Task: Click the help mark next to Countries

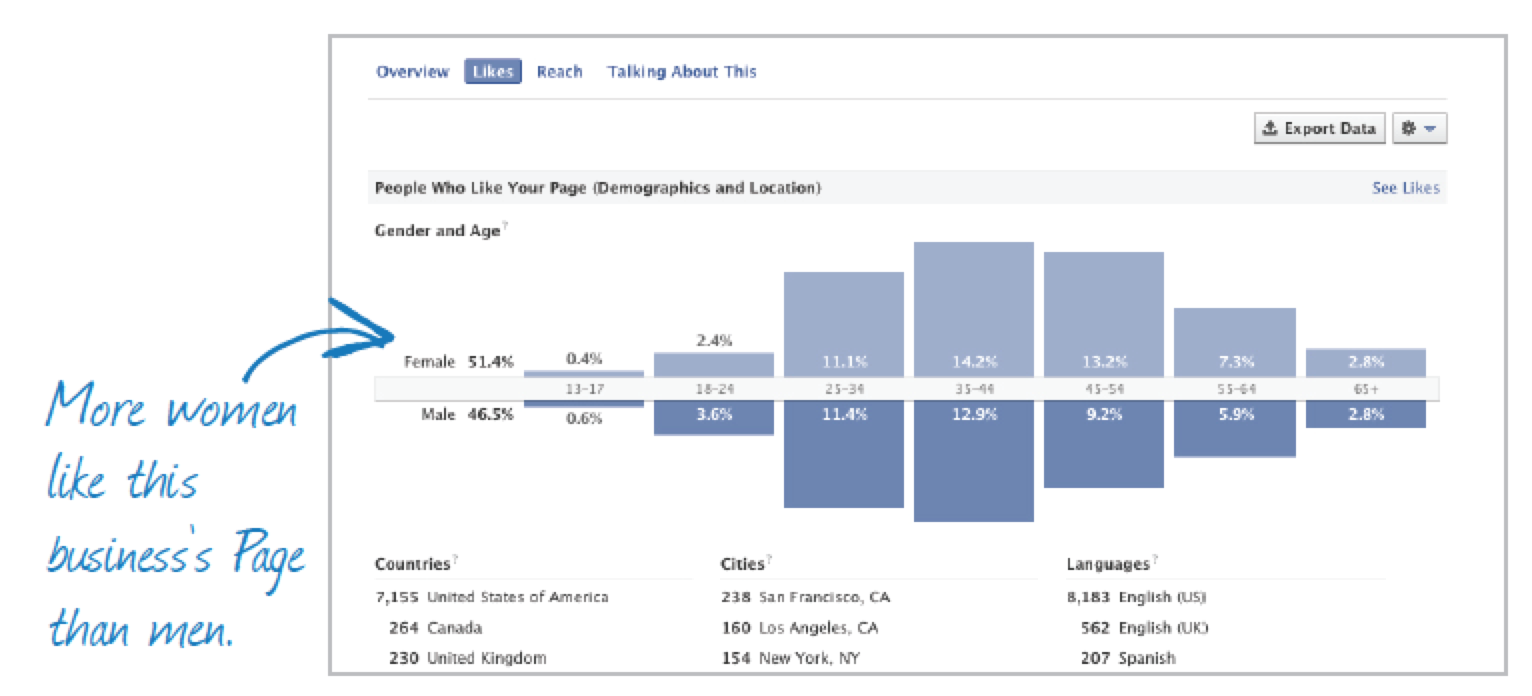Action: 455,560
